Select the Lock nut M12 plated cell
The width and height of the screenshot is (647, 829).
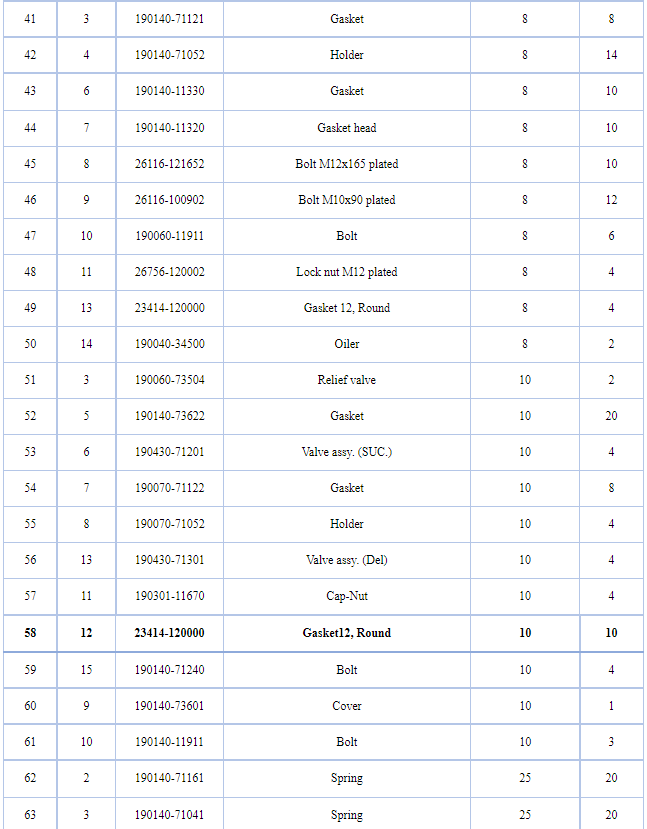[x=347, y=272]
